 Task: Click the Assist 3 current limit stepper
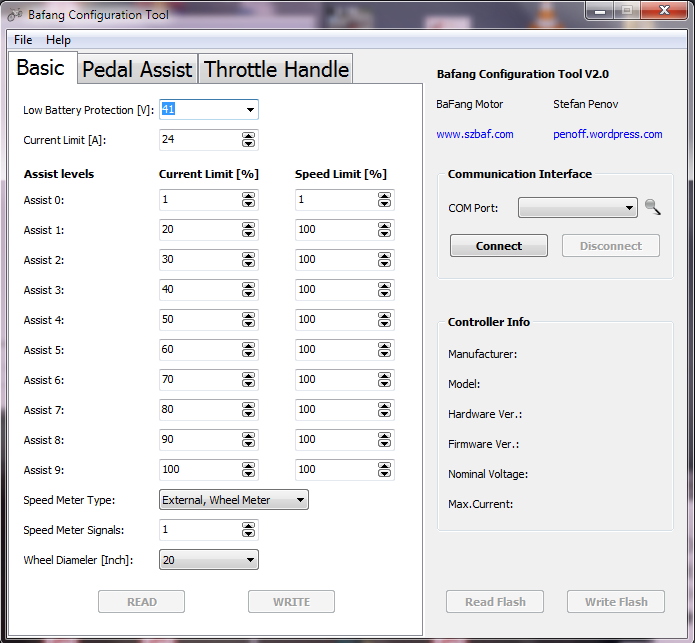[x=248, y=290]
